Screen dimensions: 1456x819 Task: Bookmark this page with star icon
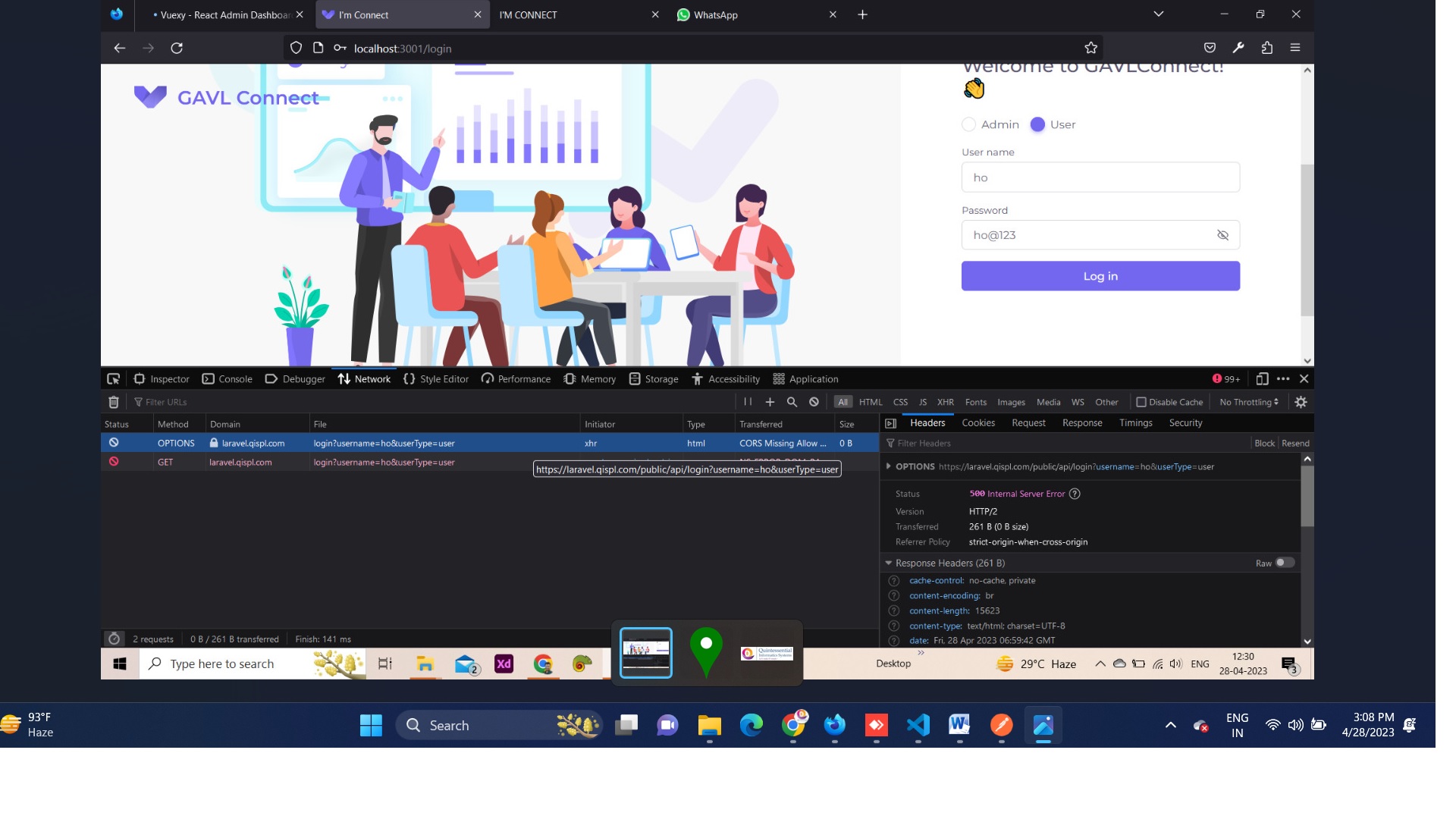[x=1090, y=48]
